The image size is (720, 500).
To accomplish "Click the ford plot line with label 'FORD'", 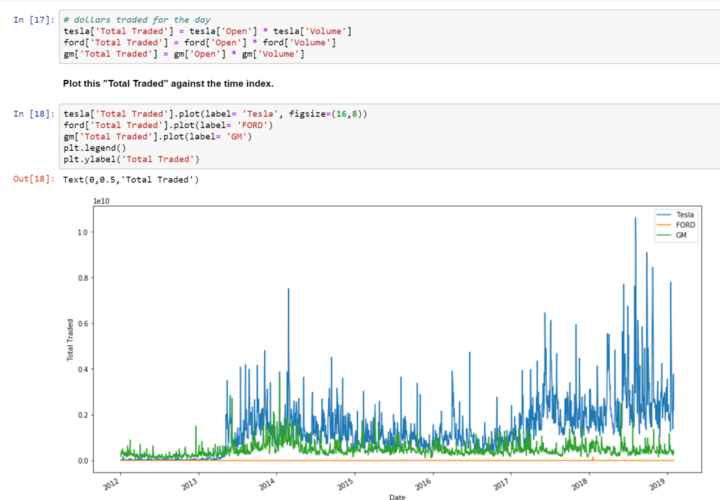I will point(168,125).
